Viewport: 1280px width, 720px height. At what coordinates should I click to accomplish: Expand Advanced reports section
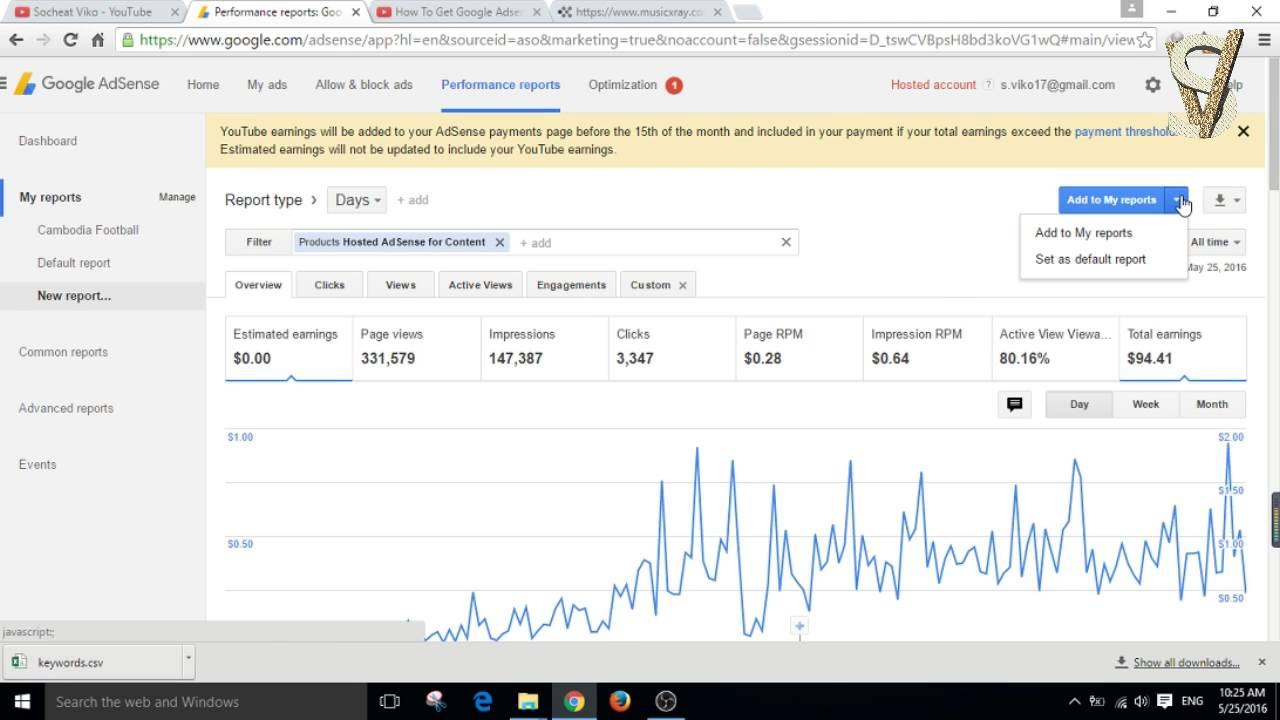click(x=66, y=408)
